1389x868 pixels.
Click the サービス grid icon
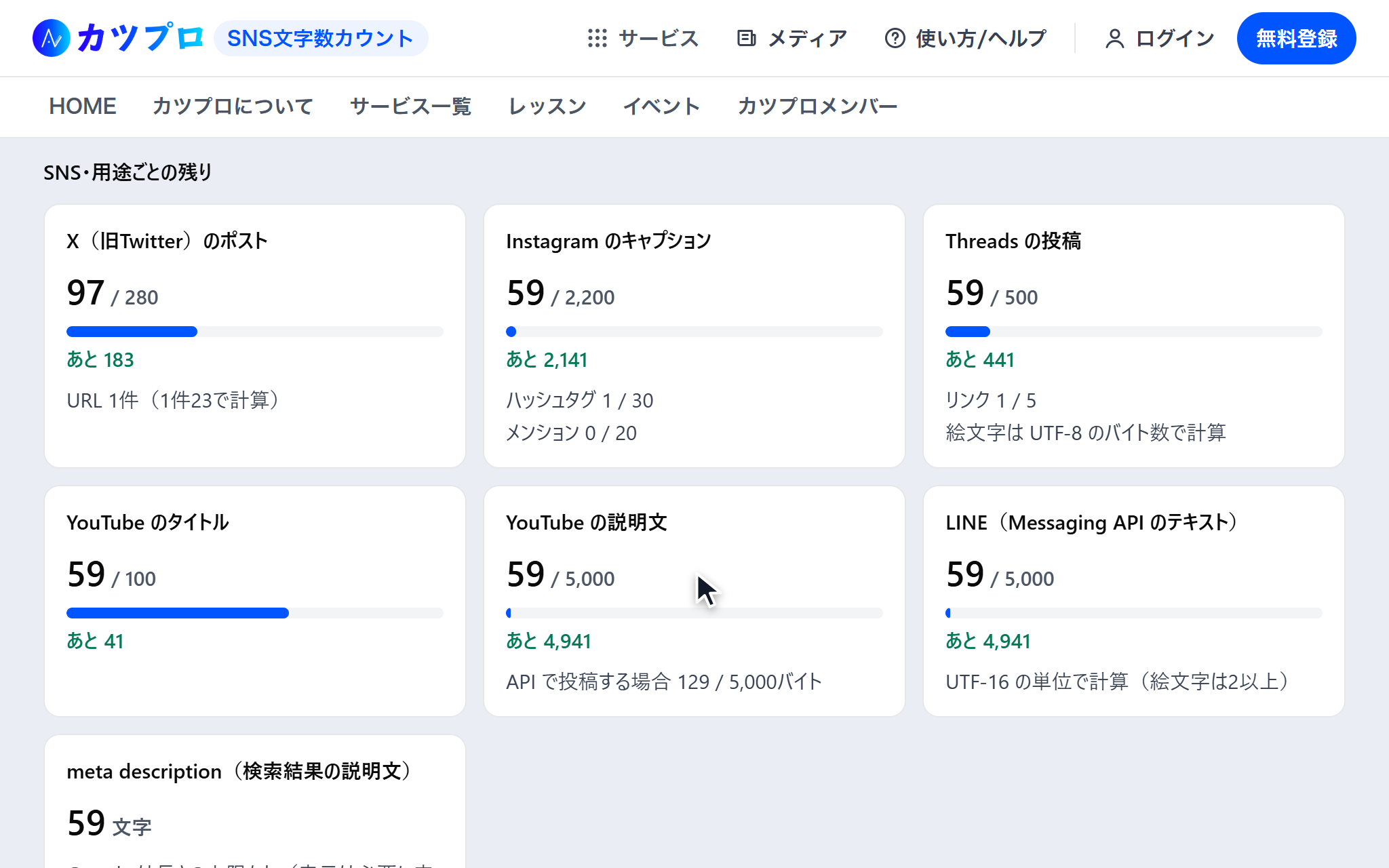(597, 38)
